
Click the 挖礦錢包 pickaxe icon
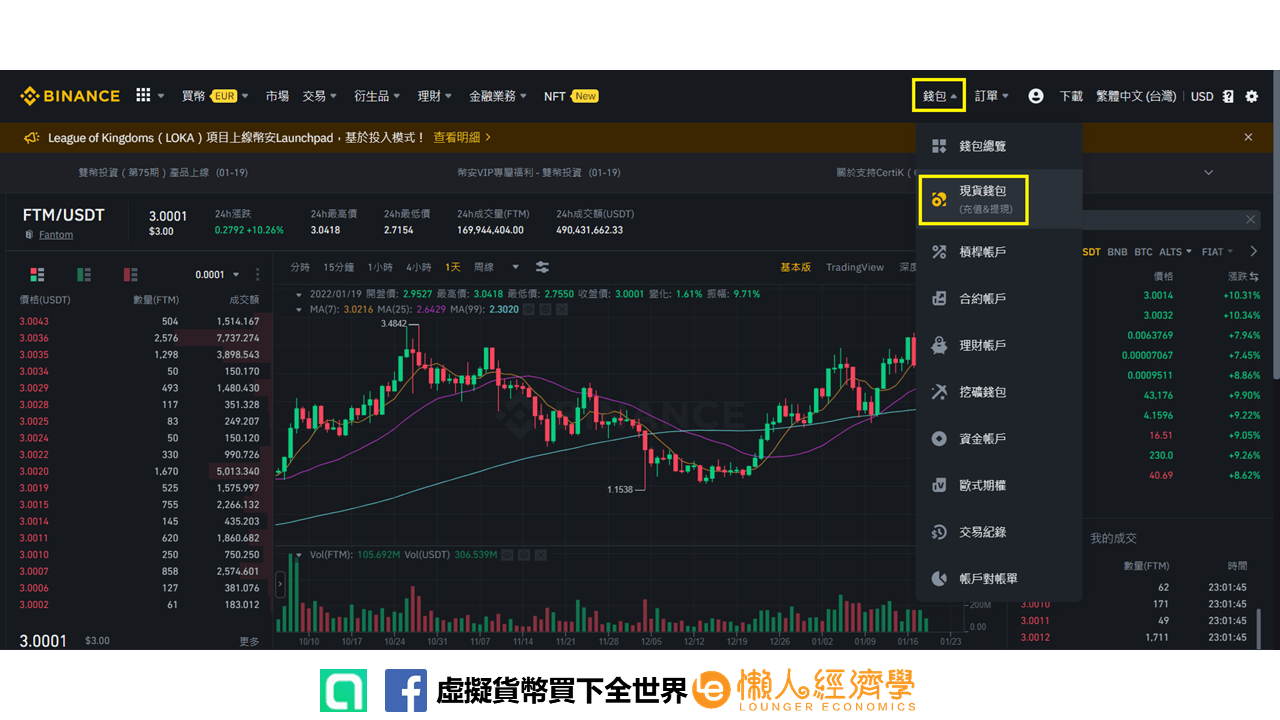click(x=939, y=392)
